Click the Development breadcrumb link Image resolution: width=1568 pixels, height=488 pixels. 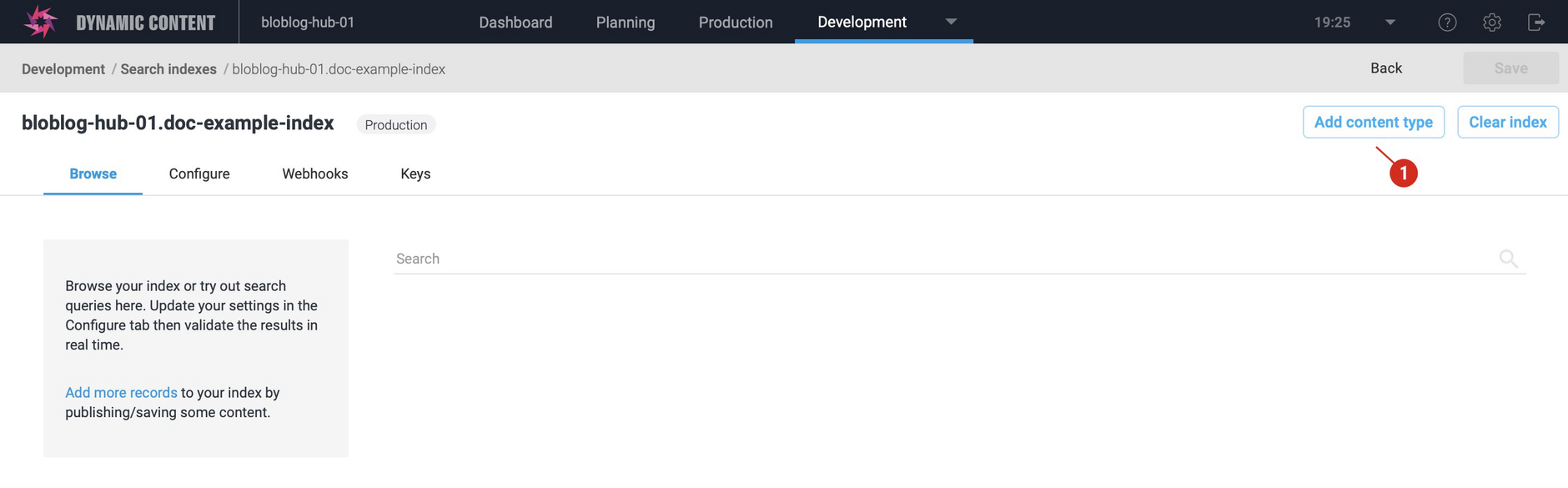tap(63, 69)
